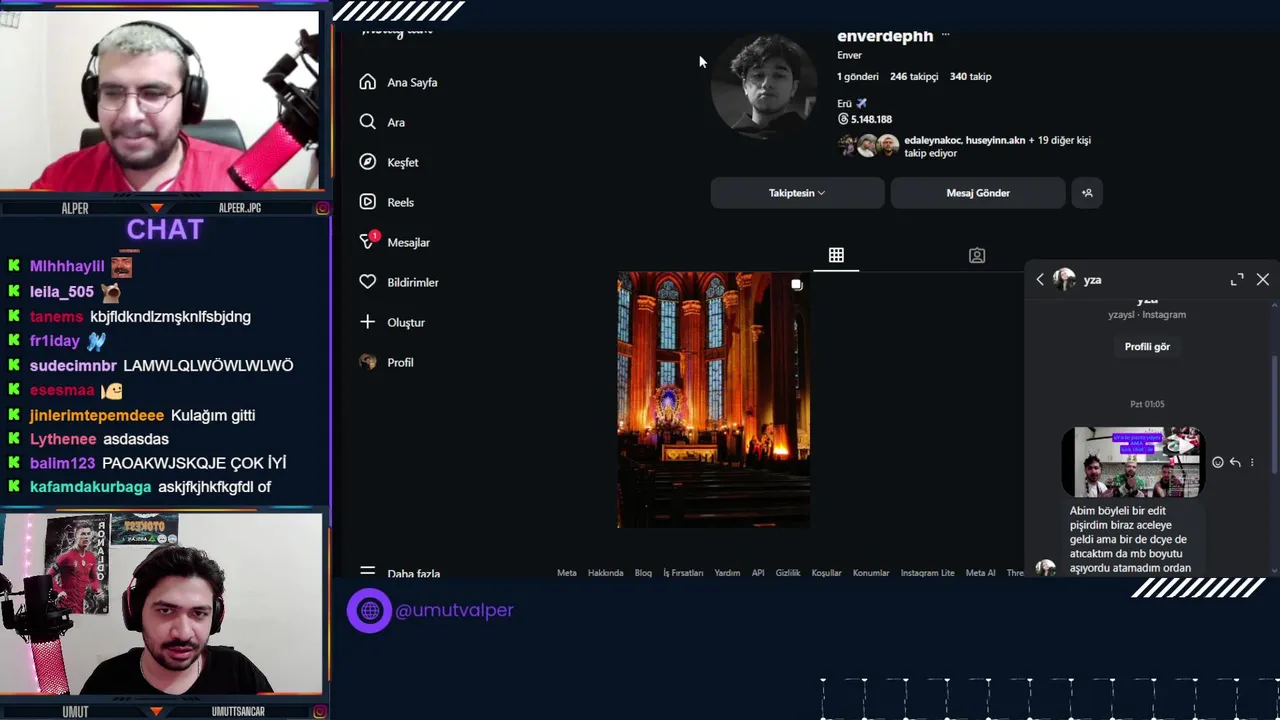Click the suggest similar accounts person-plus button

(1087, 193)
